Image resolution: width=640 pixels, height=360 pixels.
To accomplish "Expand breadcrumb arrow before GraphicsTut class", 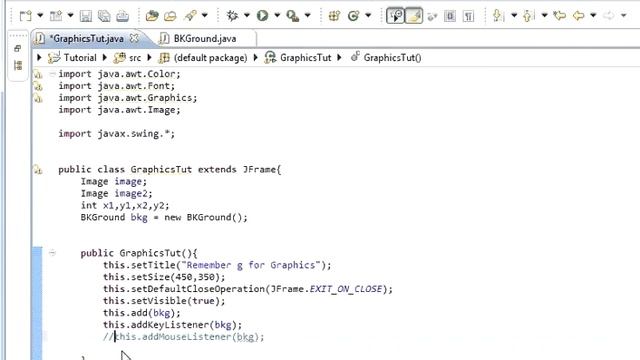I will [256, 58].
